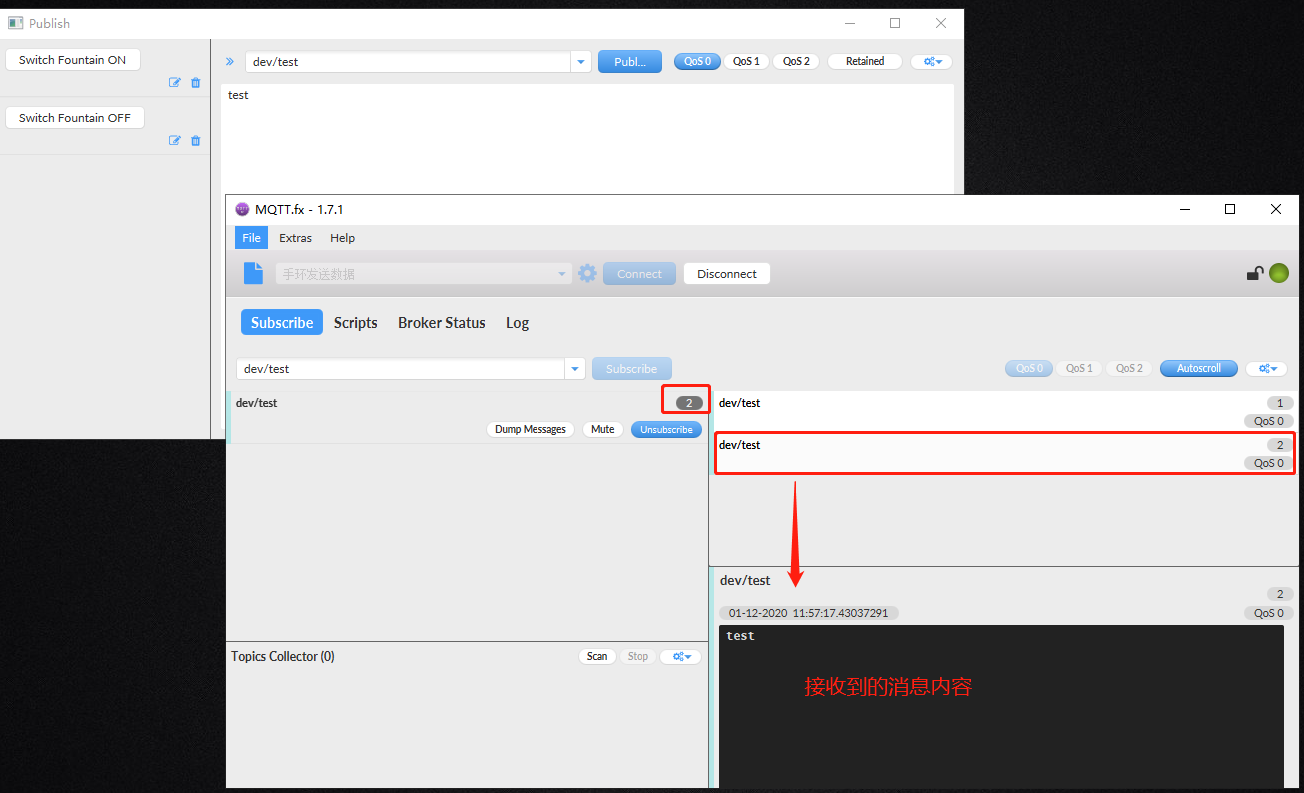Open the publish topic dropdown
This screenshot has height=793, width=1304.
(x=580, y=61)
